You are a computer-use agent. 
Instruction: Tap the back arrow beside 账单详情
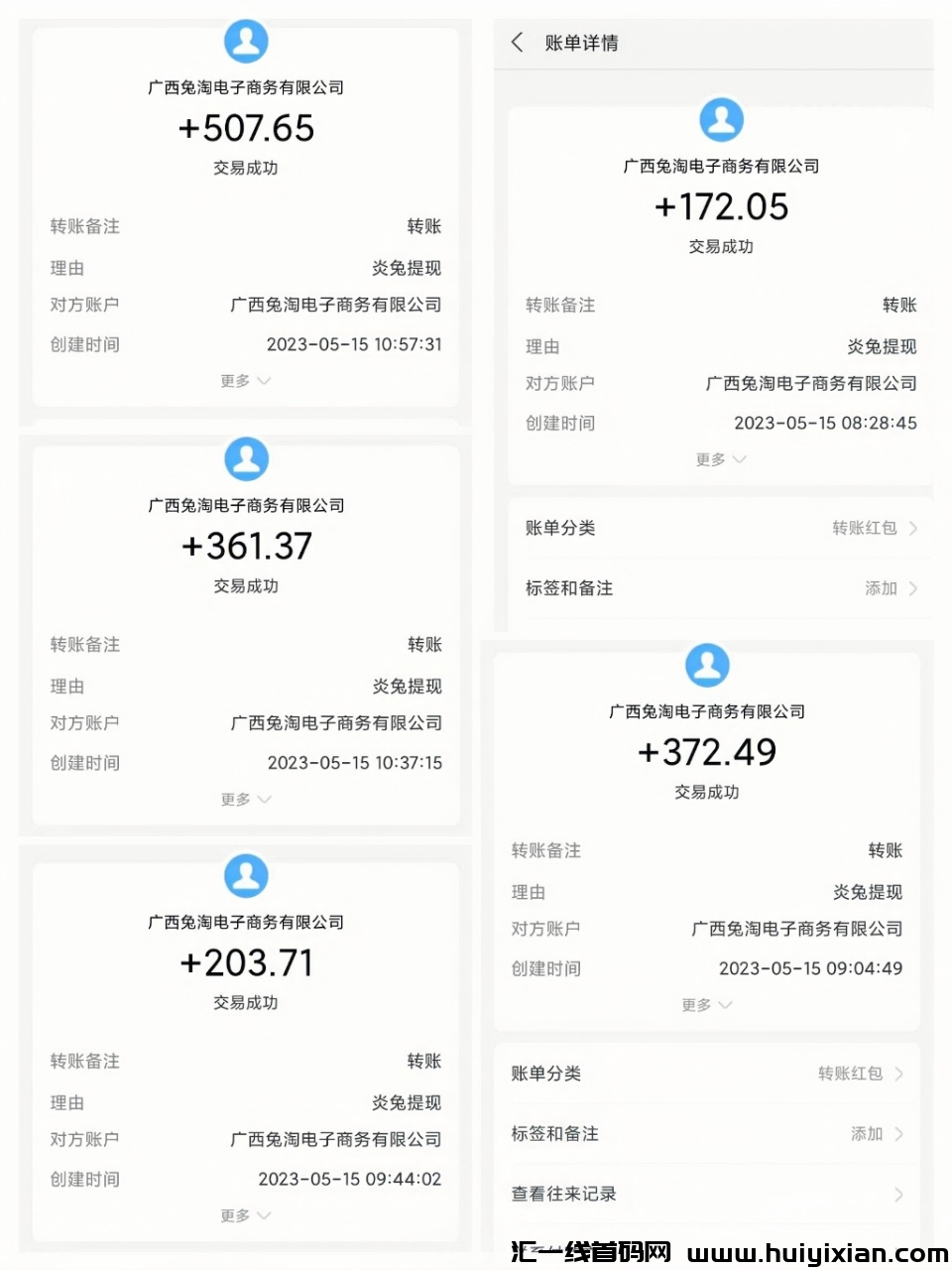point(517,43)
